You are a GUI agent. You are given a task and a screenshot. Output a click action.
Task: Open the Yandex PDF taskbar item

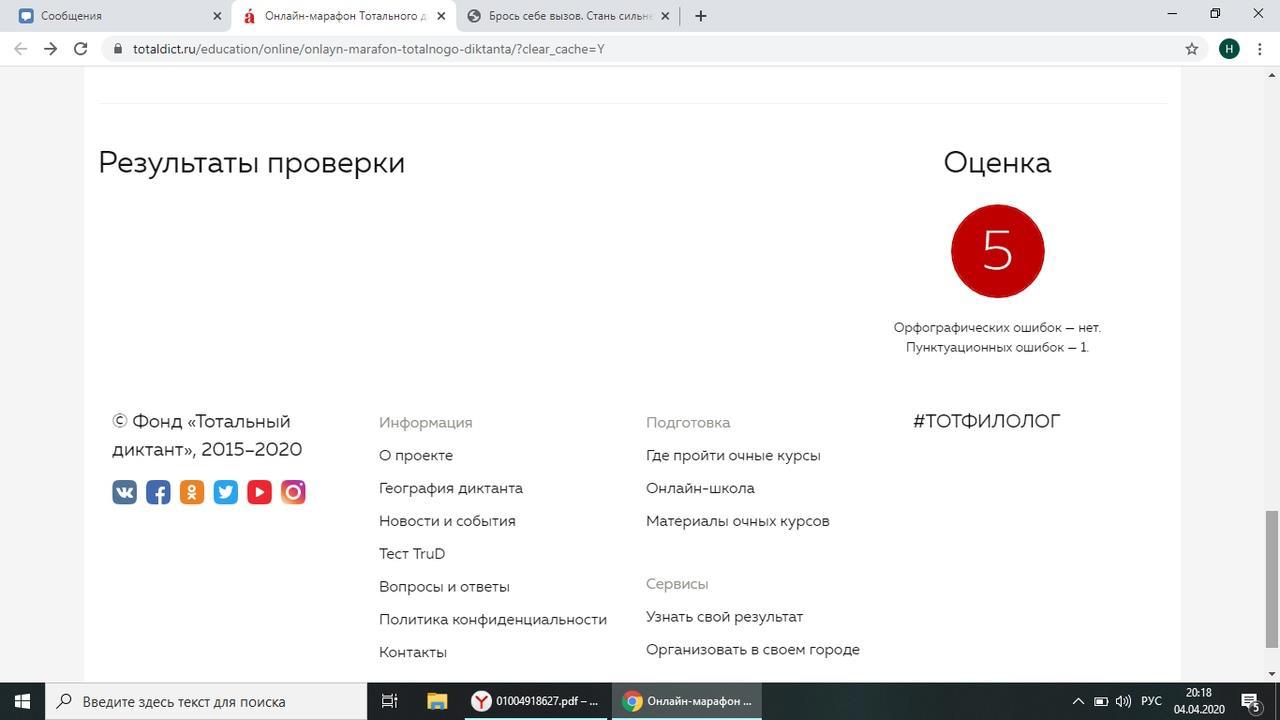click(537, 701)
